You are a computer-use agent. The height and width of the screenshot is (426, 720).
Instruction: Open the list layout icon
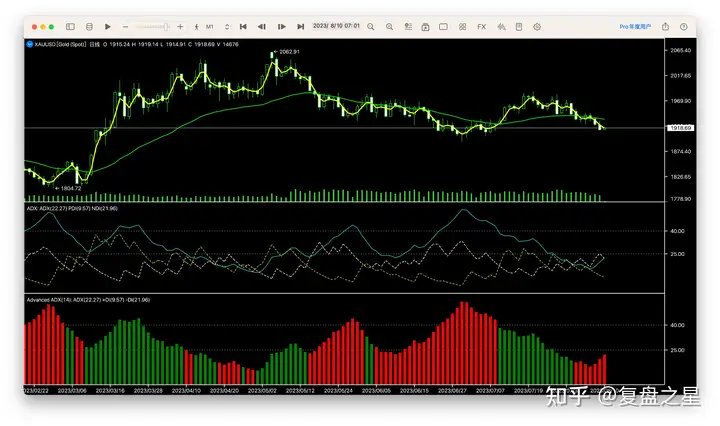pos(408,27)
